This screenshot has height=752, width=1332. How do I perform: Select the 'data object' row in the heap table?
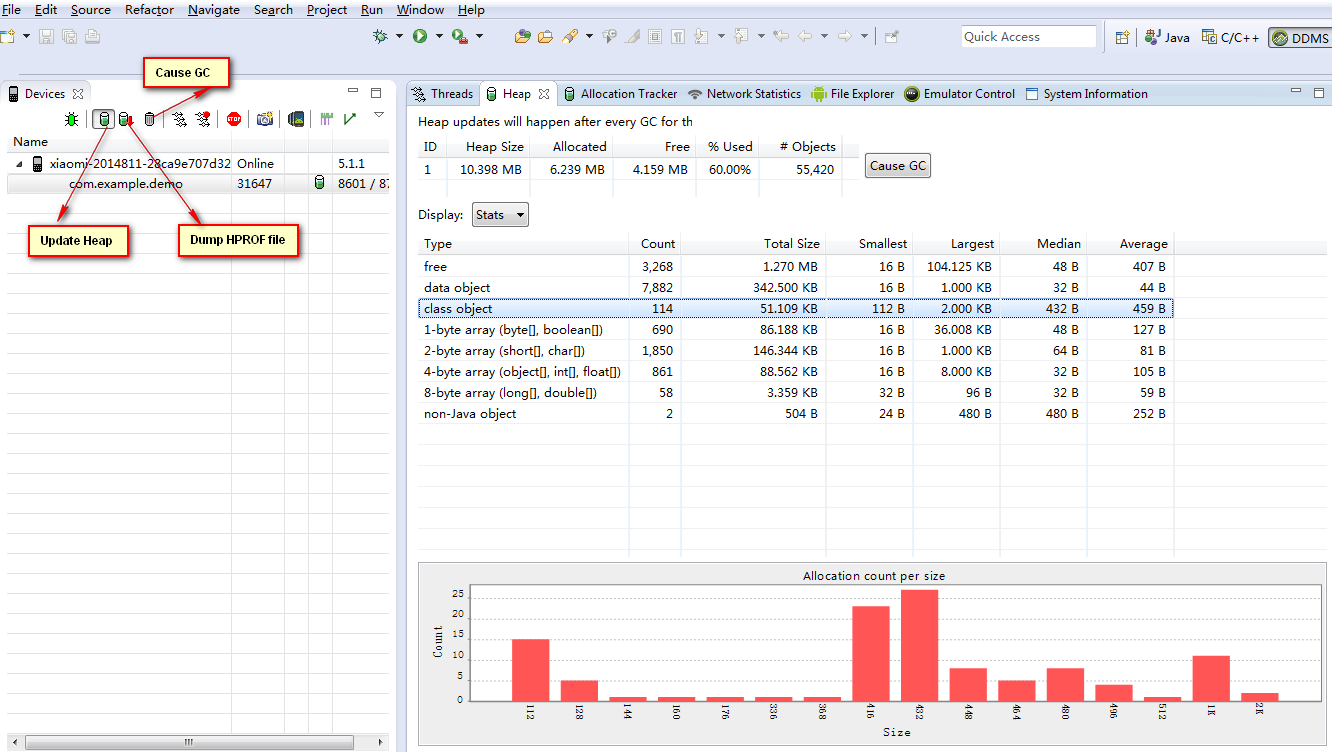[795, 288]
